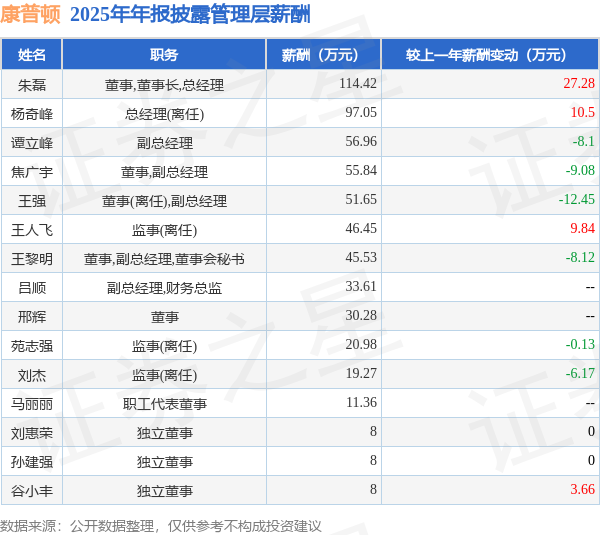Click the red change value 27.28
The height and width of the screenshot is (535, 600).
click(x=579, y=83)
